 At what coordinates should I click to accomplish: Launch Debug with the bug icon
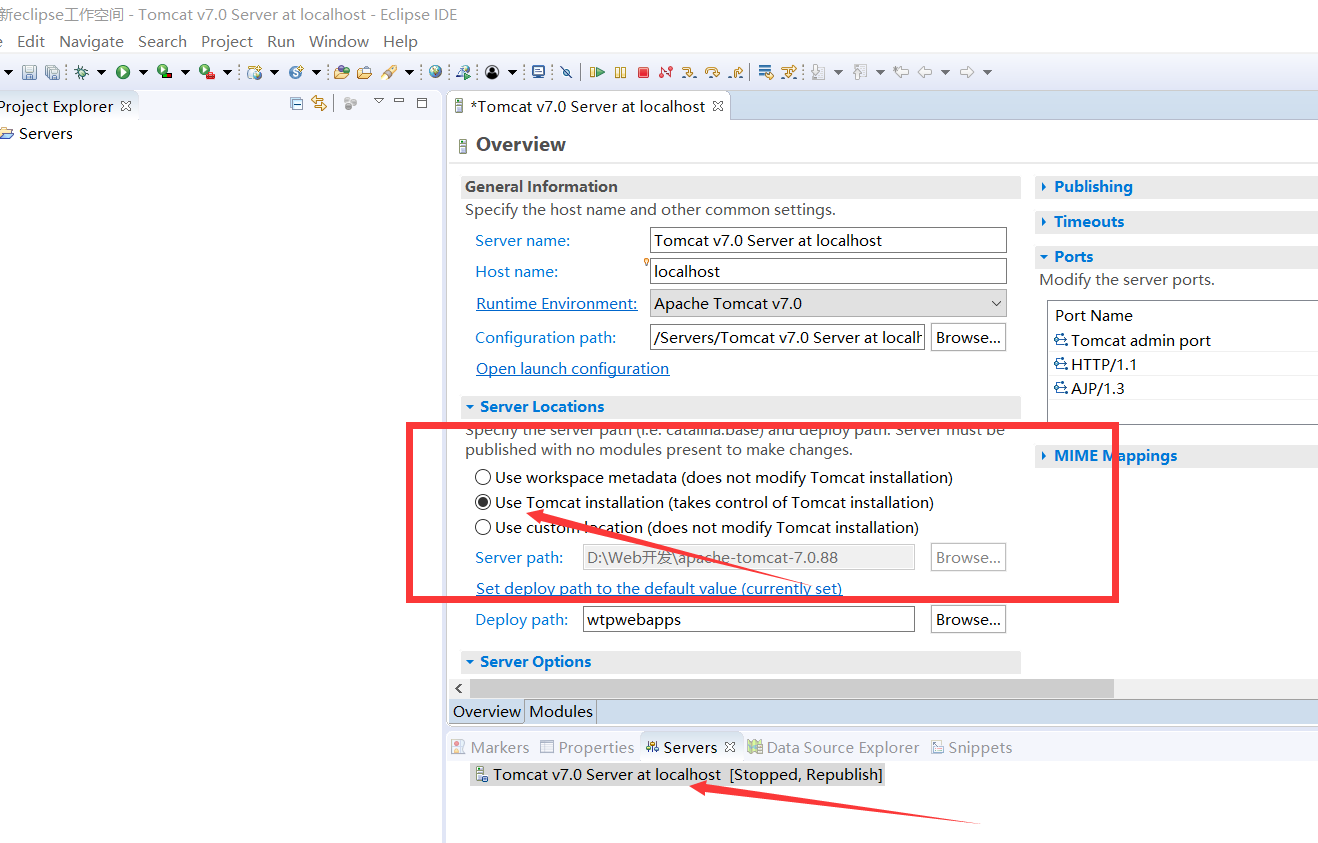[82, 72]
